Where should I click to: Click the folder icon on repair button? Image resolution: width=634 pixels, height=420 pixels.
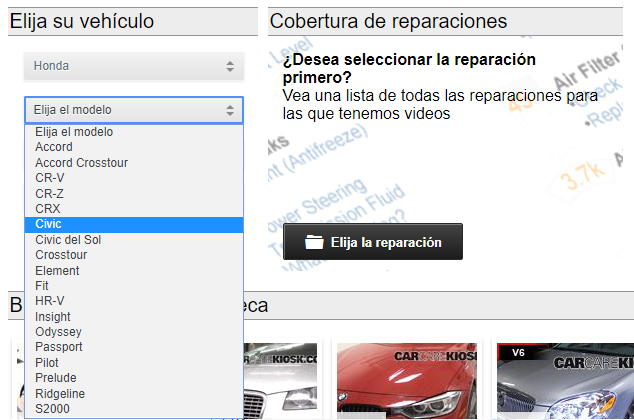tap(314, 242)
